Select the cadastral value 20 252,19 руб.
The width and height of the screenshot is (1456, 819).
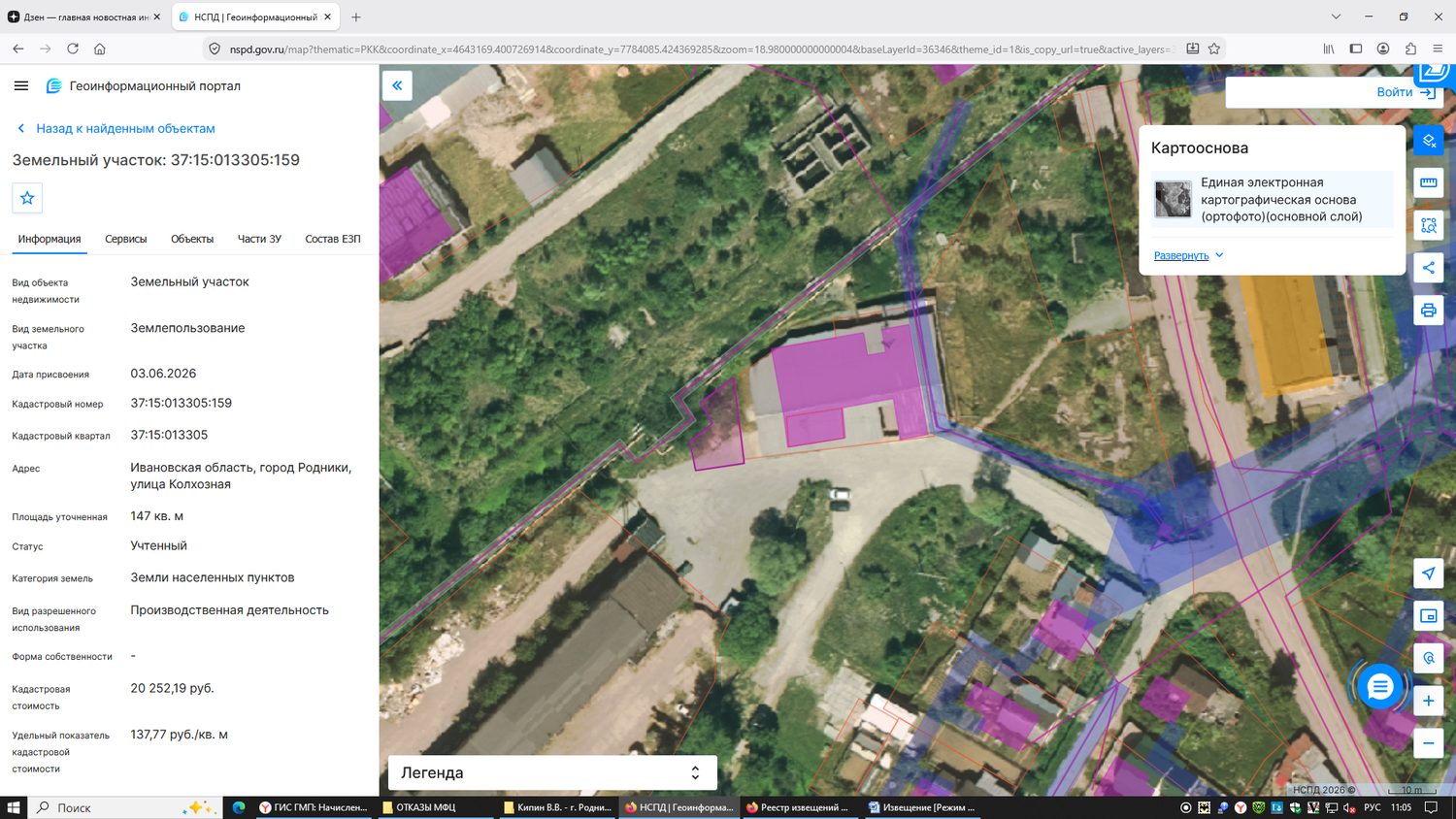pyautogui.click(x=172, y=688)
